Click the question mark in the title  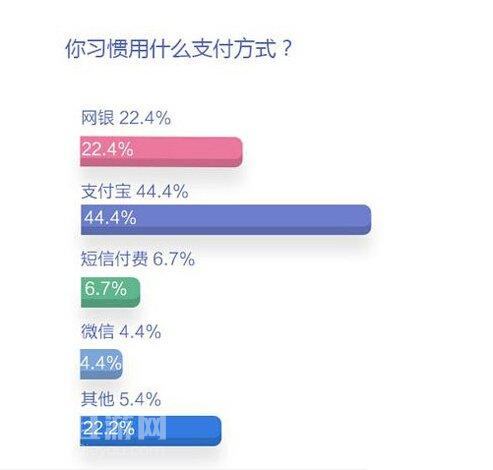click(286, 48)
